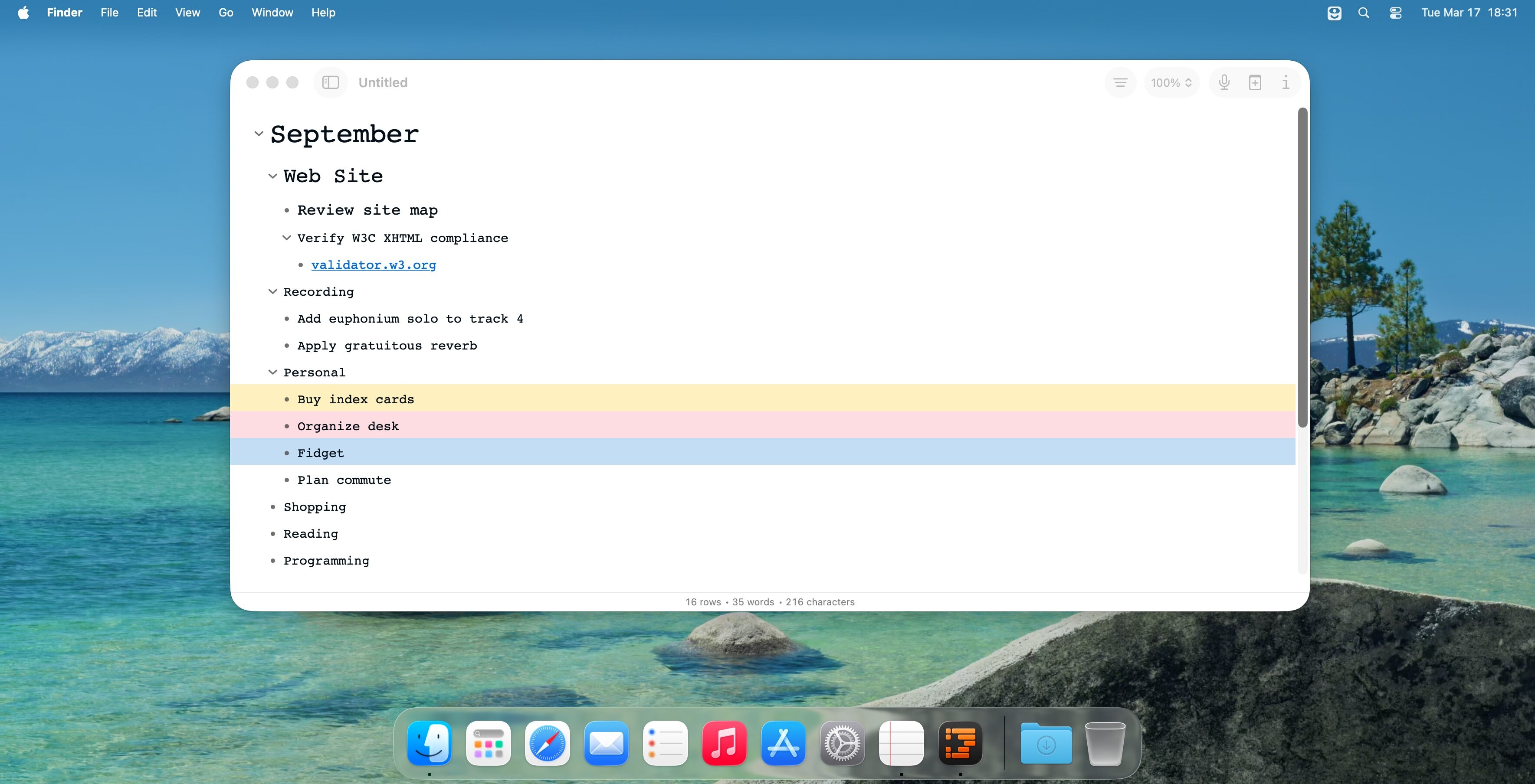The width and height of the screenshot is (1535, 784).
Task: Open the validator.w3.org link
Action: point(373,265)
